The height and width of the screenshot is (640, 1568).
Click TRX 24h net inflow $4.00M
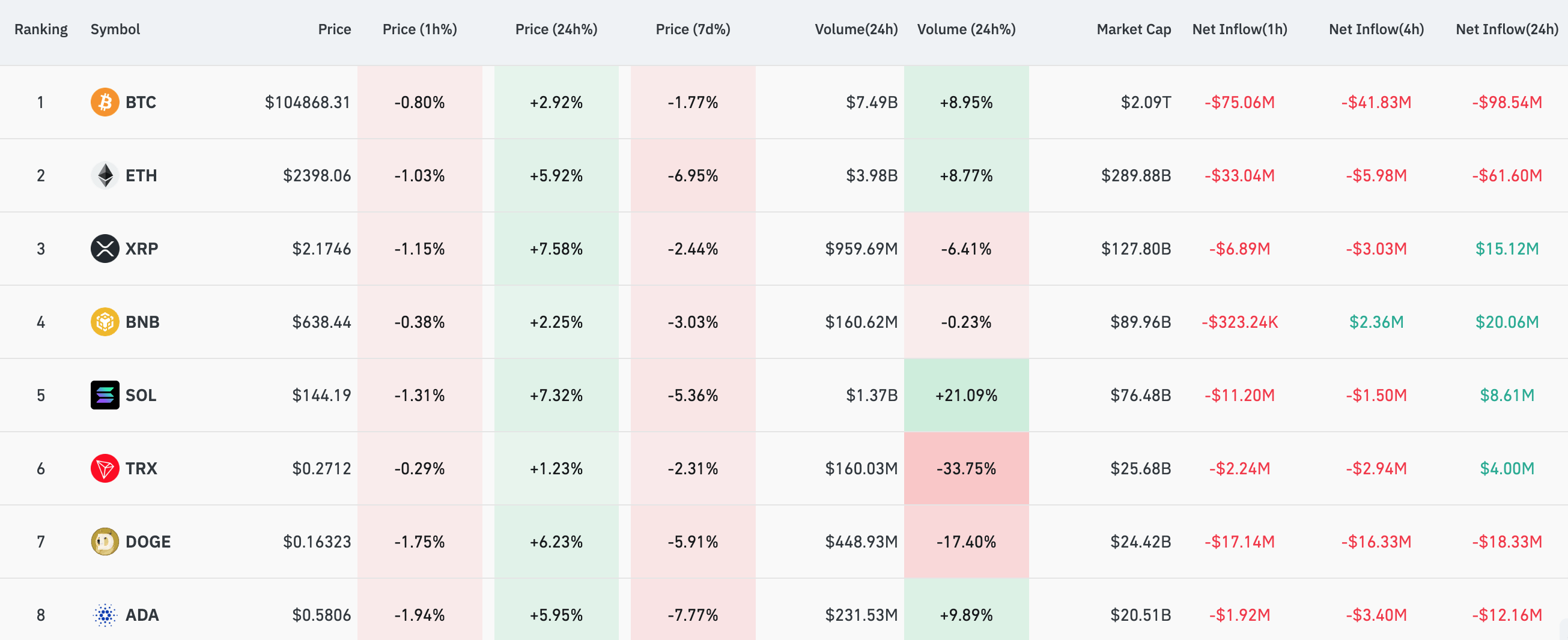(1507, 468)
